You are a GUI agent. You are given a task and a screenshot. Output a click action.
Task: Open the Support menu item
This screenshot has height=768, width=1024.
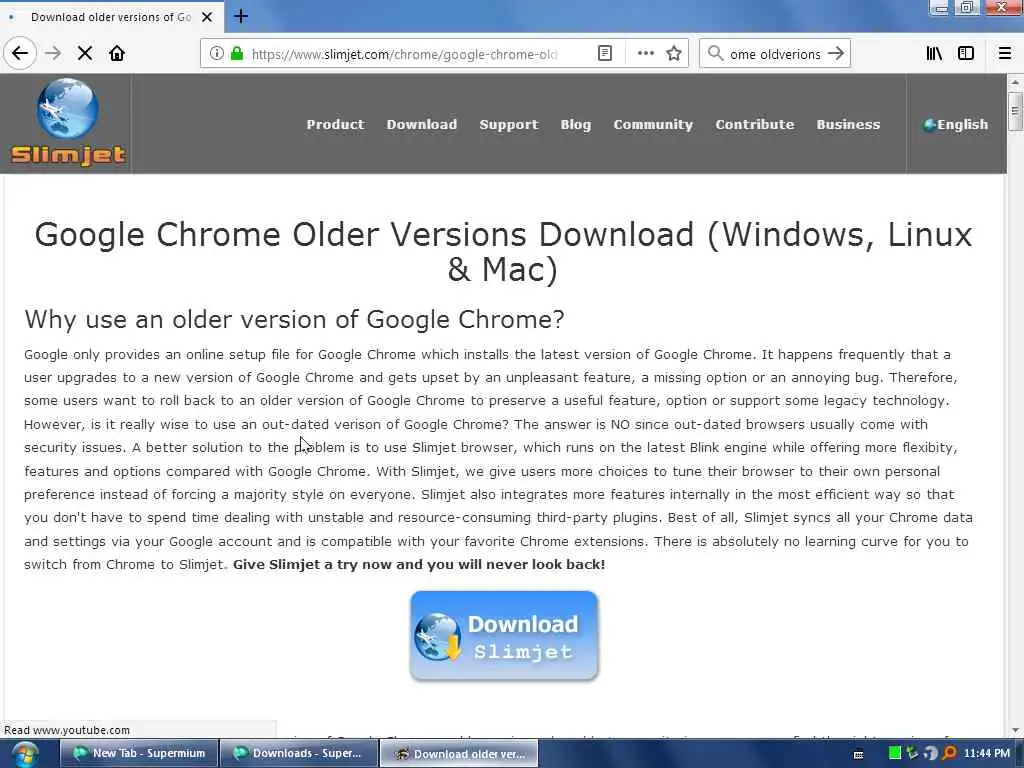pos(509,124)
